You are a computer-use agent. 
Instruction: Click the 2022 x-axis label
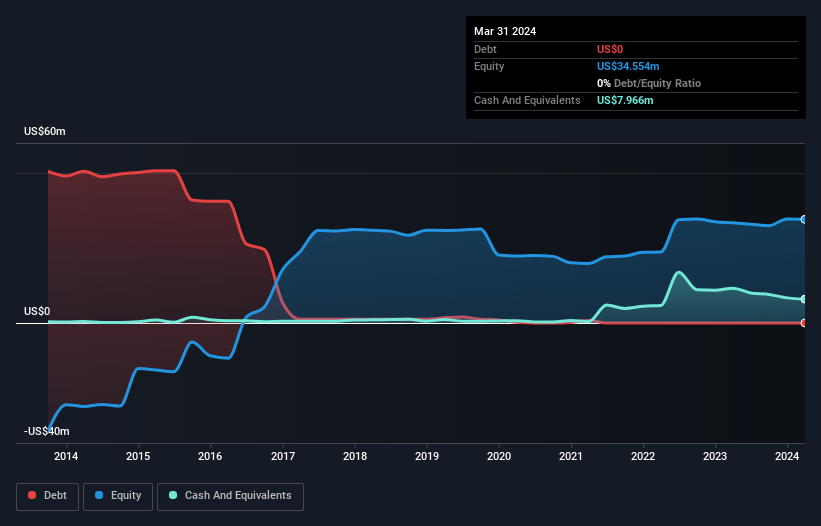(643, 456)
